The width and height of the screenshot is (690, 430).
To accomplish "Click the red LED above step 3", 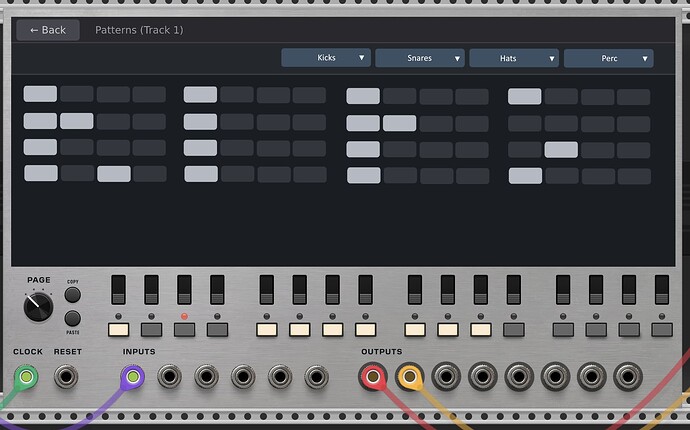I will tap(184, 316).
